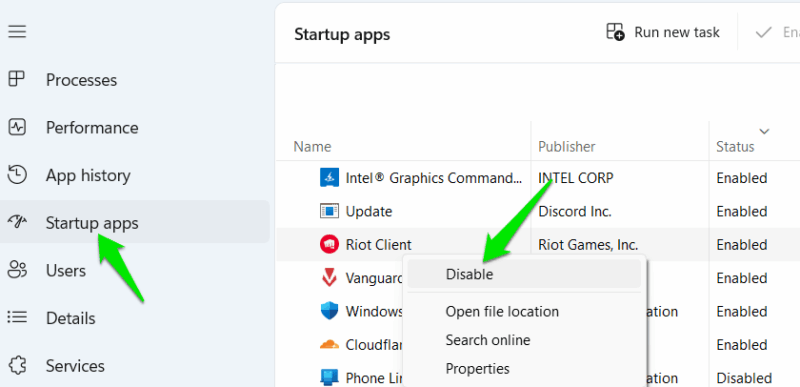The image size is (800, 387).
Task: Click the Discord Inc. publisher cell
Action: pyautogui.click(x=574, y=211)
